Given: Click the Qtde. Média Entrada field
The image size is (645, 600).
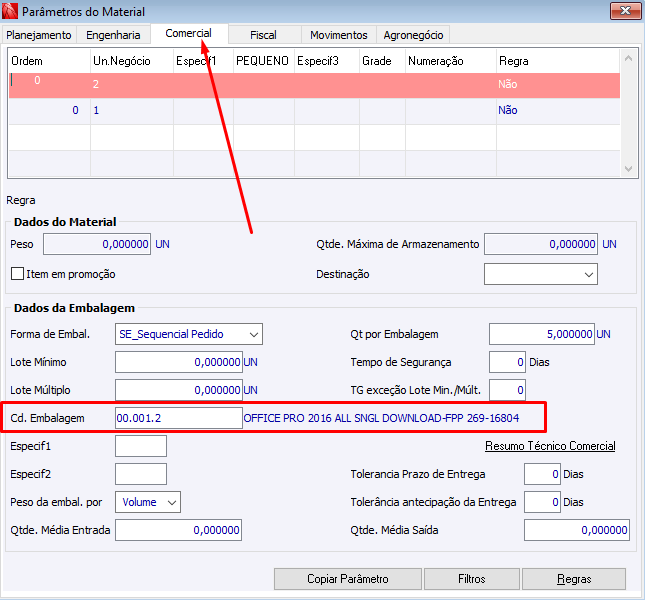Looking at the screenshot, I should tap(179, 530).
